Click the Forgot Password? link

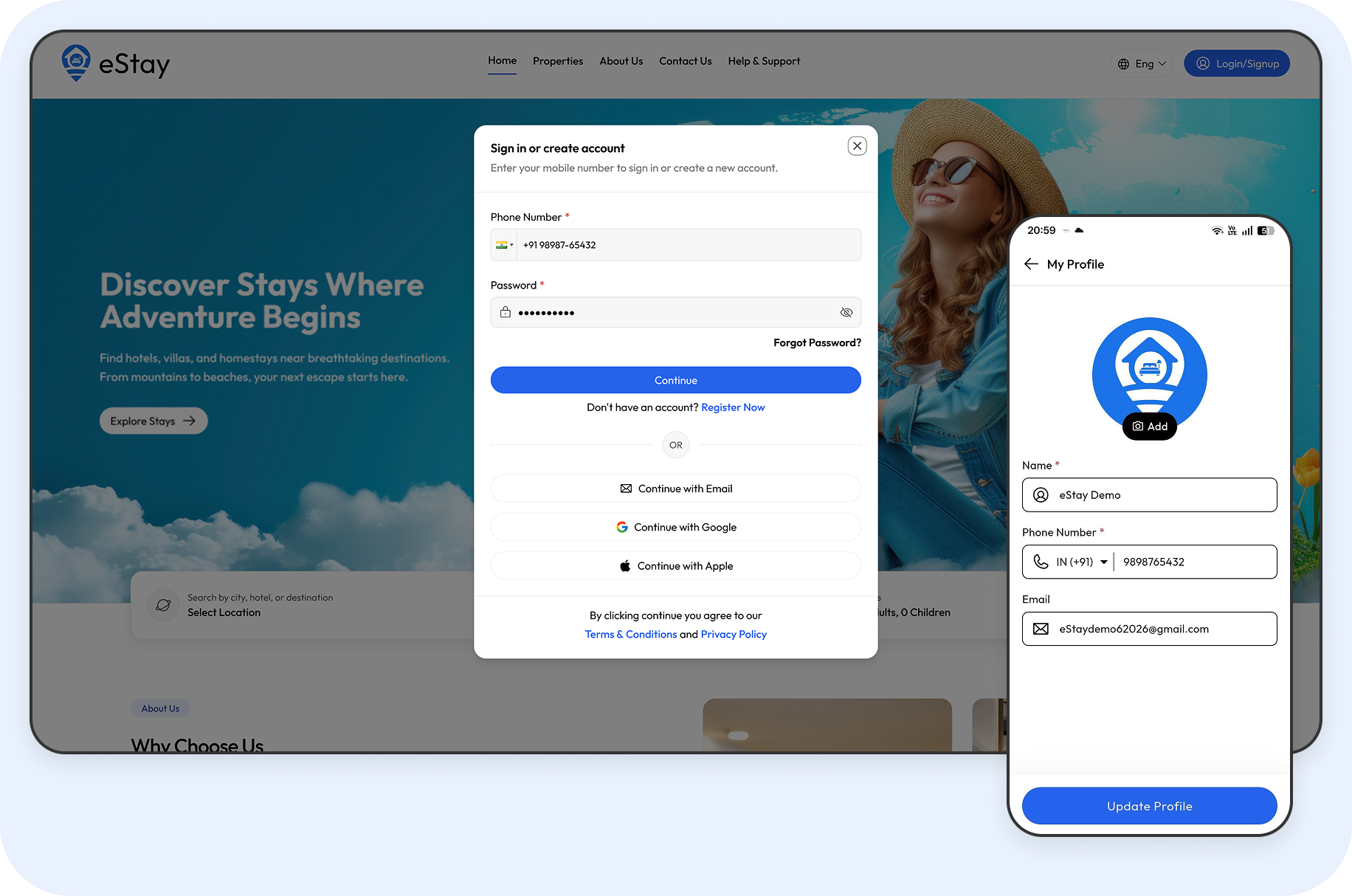point(817,342)
